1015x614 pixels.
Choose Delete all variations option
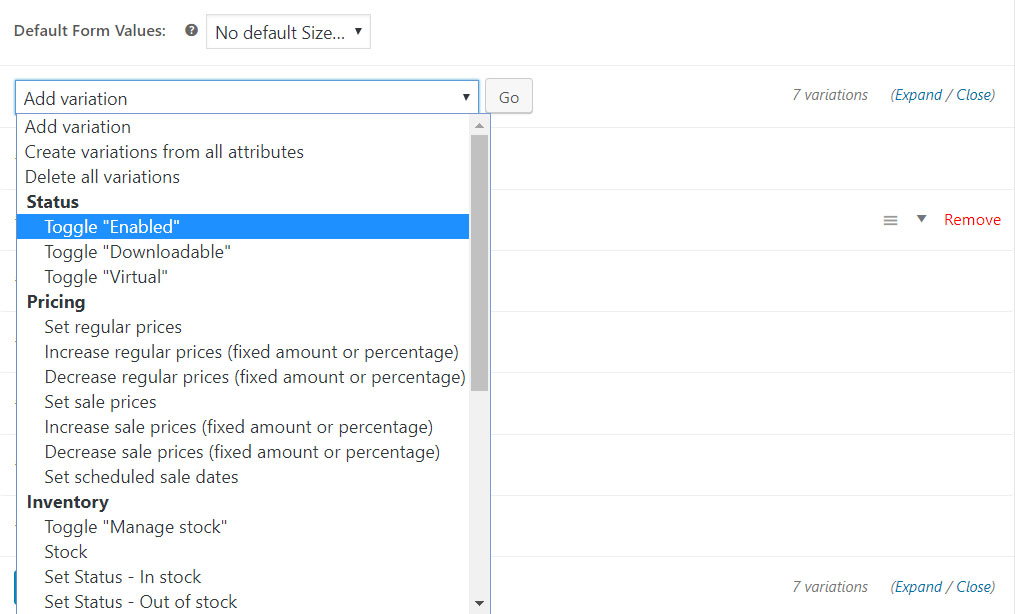point(243,177)
